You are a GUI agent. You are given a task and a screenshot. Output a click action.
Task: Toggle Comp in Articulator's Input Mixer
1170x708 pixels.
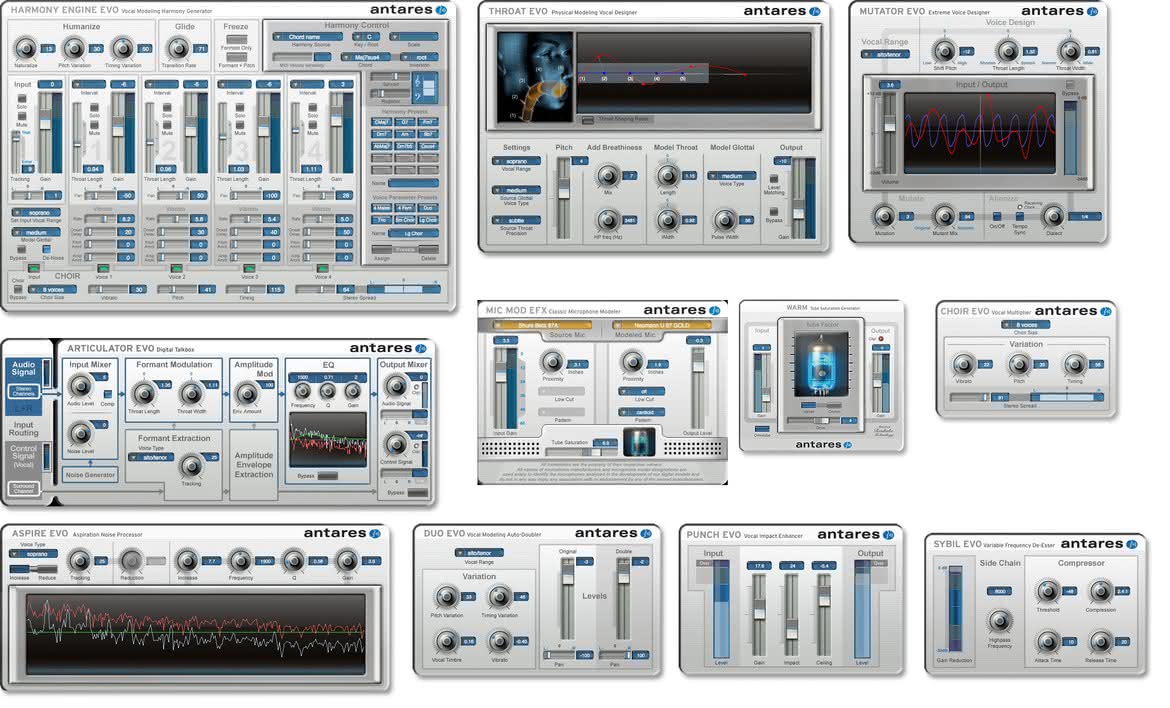(x=107, y=394)
